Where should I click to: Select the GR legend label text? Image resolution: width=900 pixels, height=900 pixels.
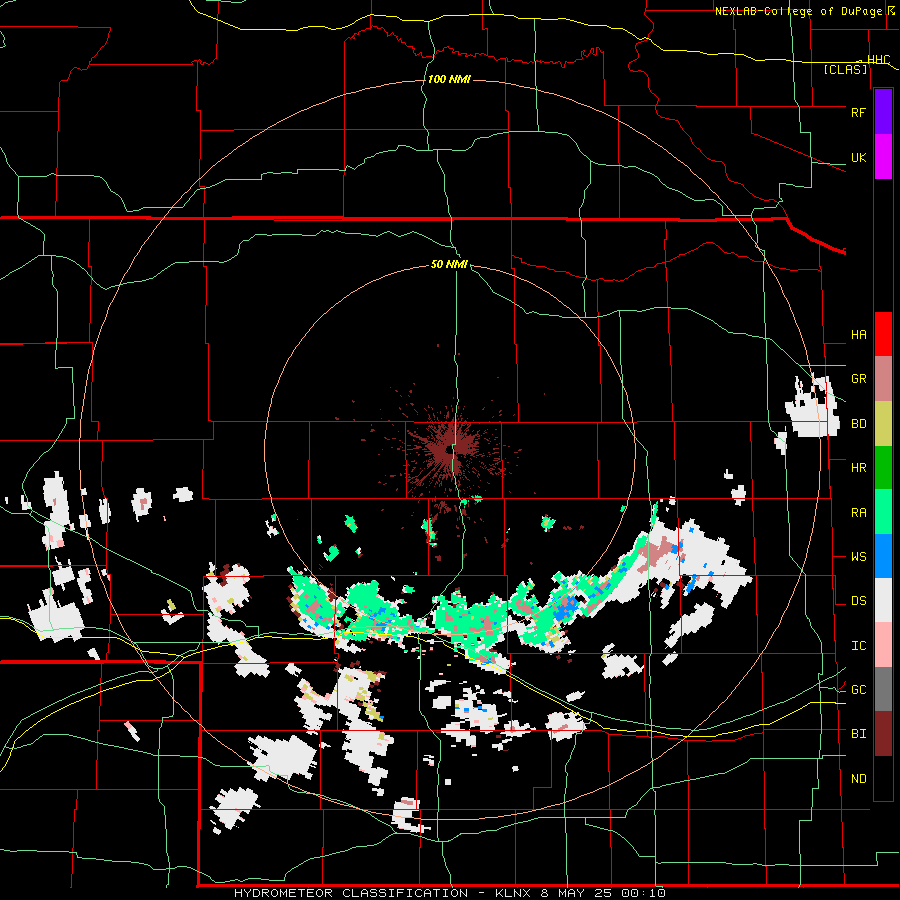click(858, 379)
